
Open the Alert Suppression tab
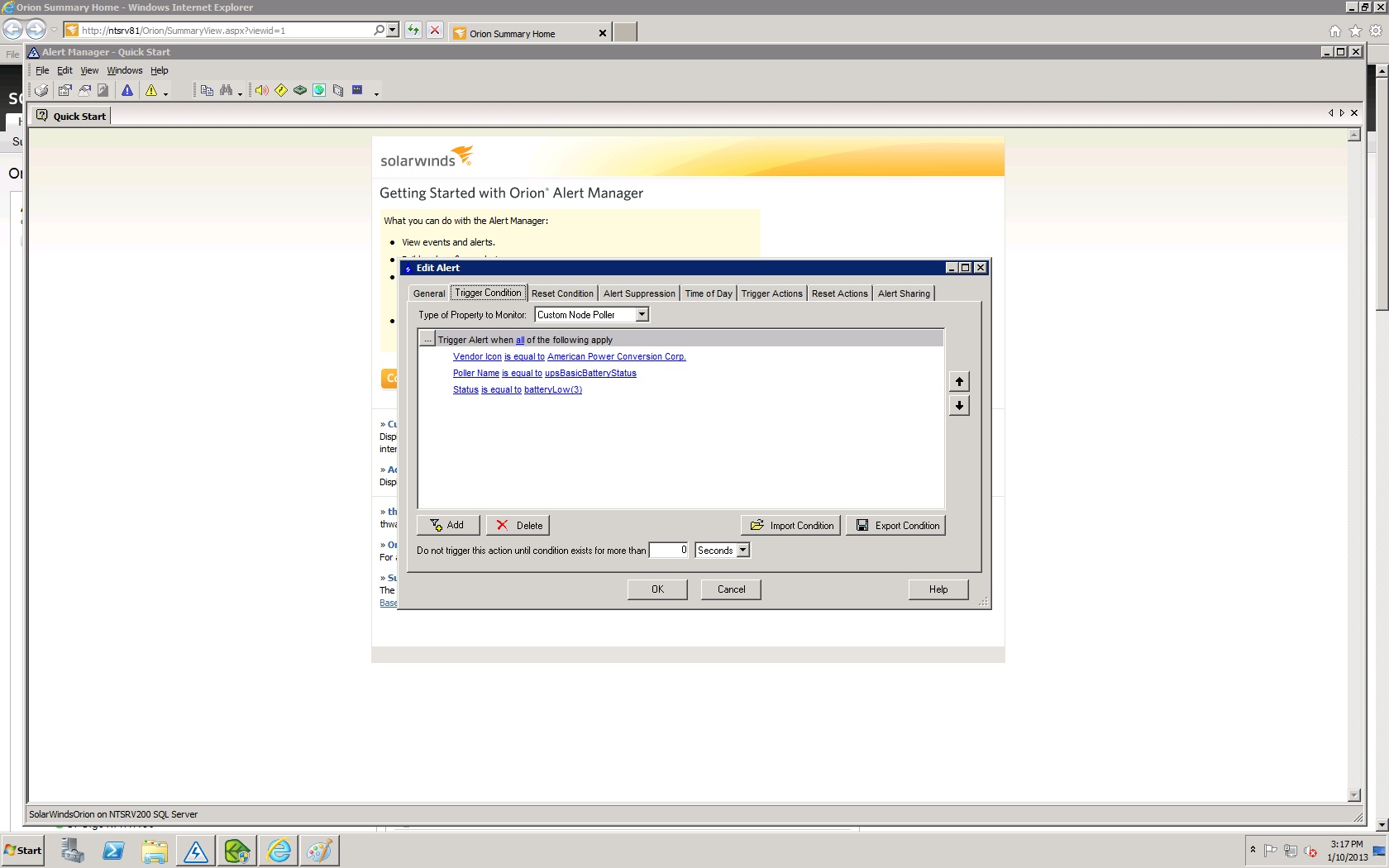639,293
